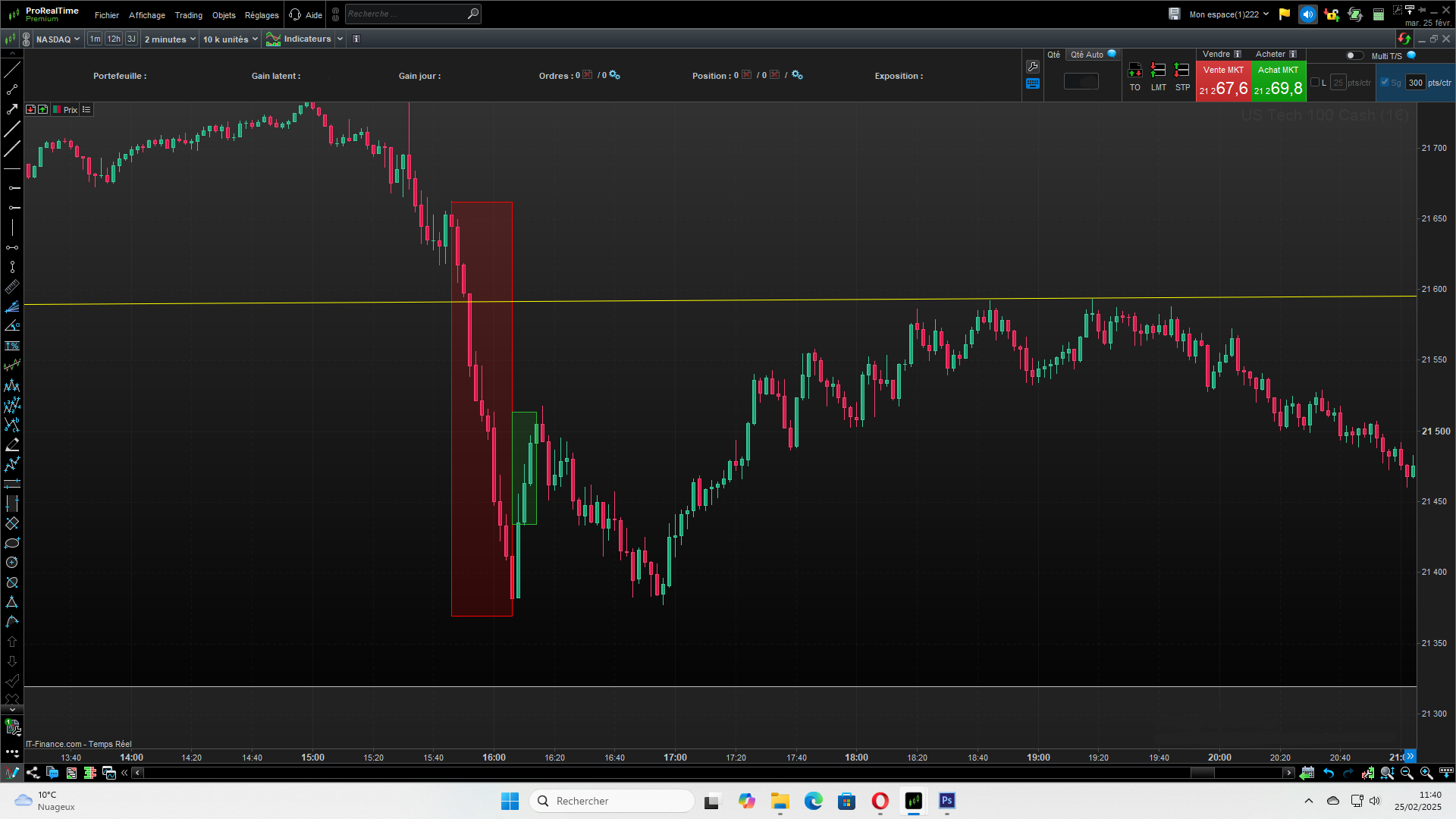Uncheck the Sg stop checkbox
Image resolution: width=1456 pixels, height=819 pixels.
[x=1385, y=83]
